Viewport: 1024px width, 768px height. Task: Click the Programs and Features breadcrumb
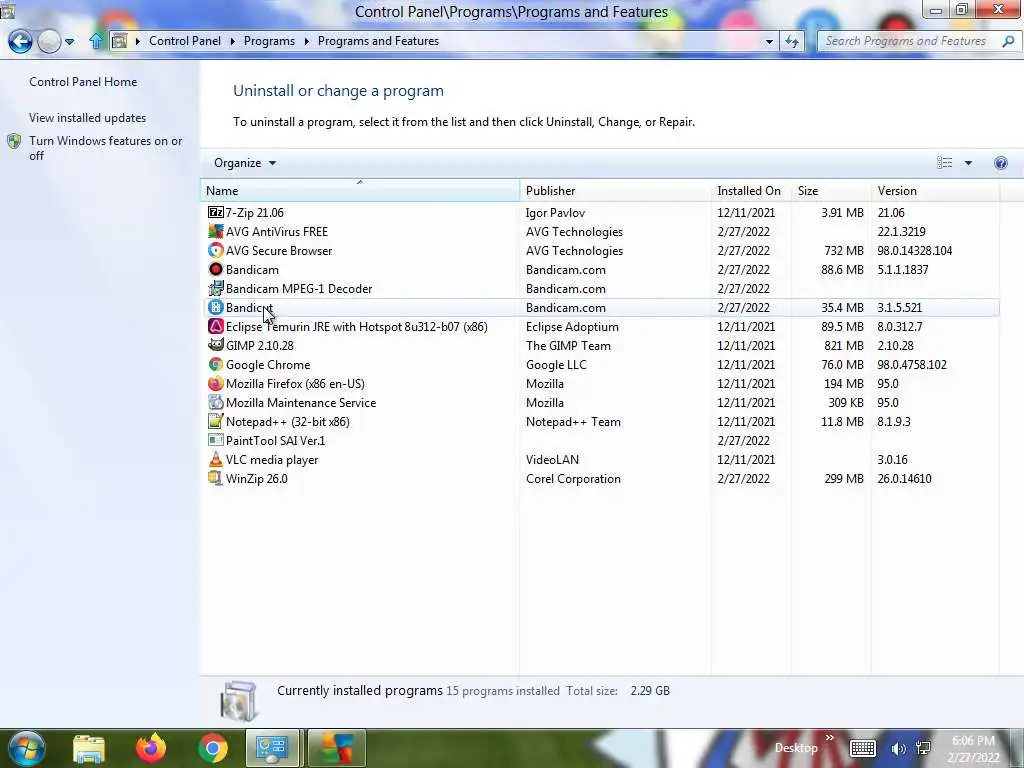coord(378,41)
